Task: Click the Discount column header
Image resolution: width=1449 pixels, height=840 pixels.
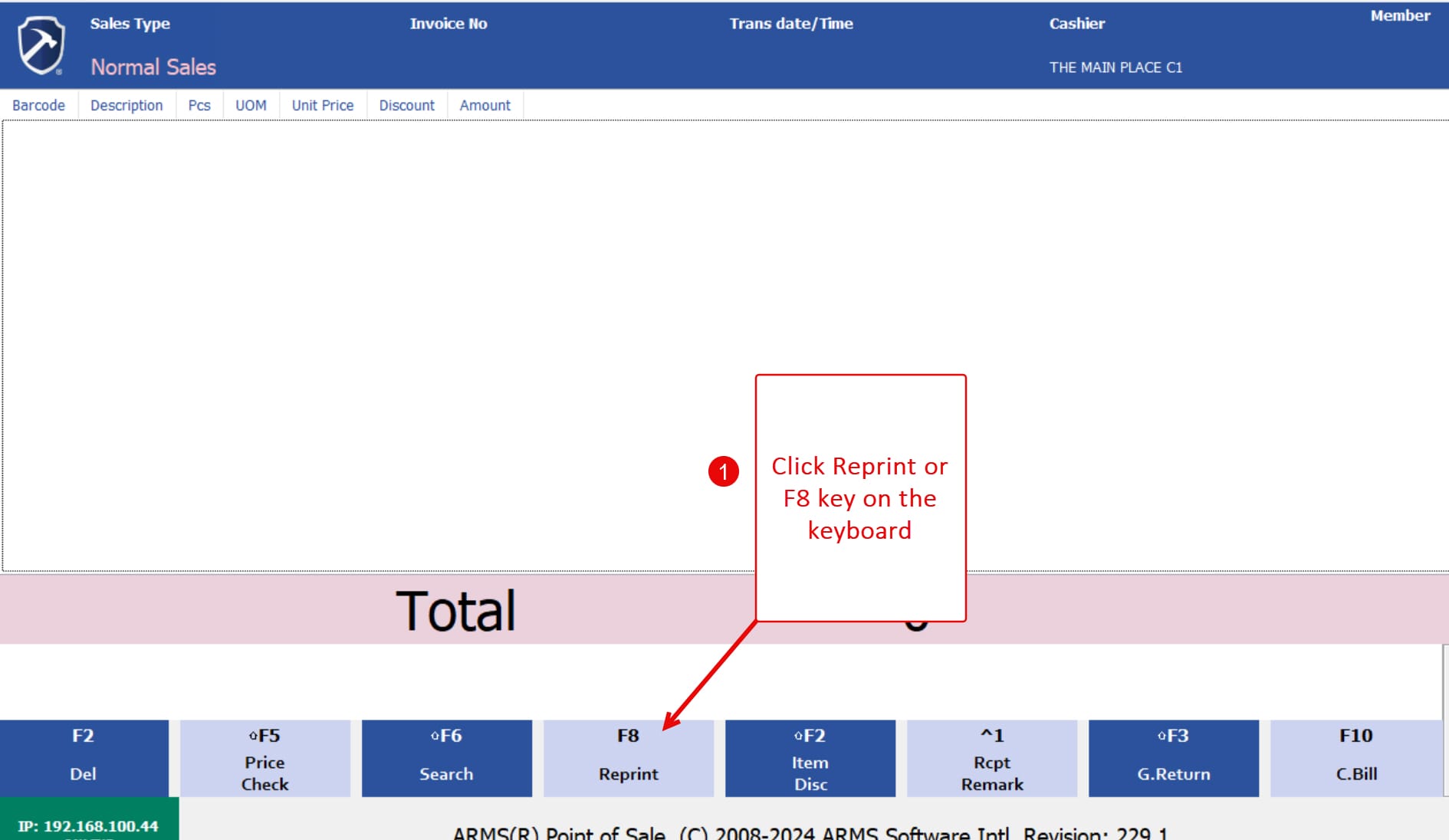Action: (x=406, y=106)
